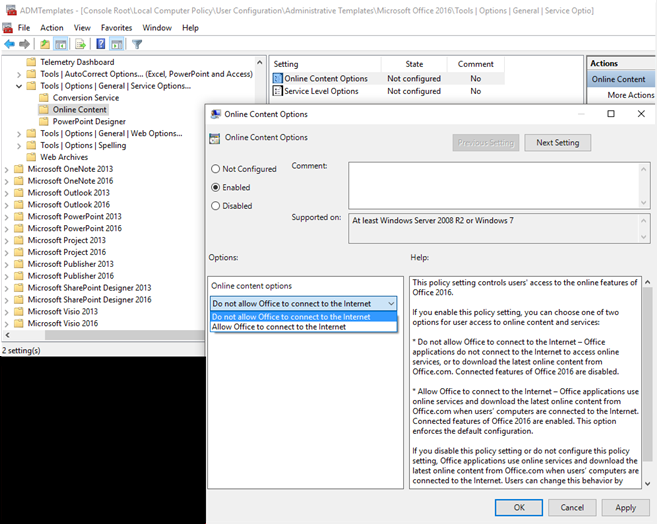
Task: Click the Conversion Service folder icon
Action: 44,98
